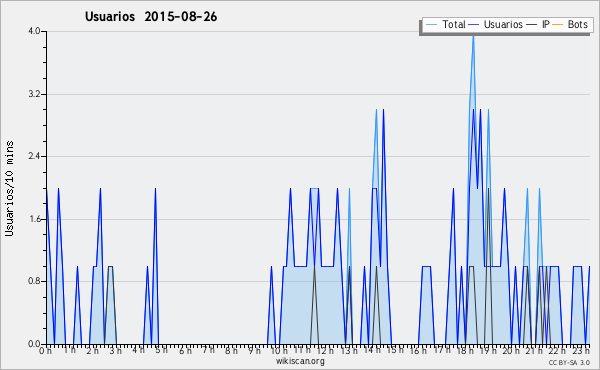Click the chart title 'Usuarios 2015-08-26'
600x370 pixels.
pos(151,17)
